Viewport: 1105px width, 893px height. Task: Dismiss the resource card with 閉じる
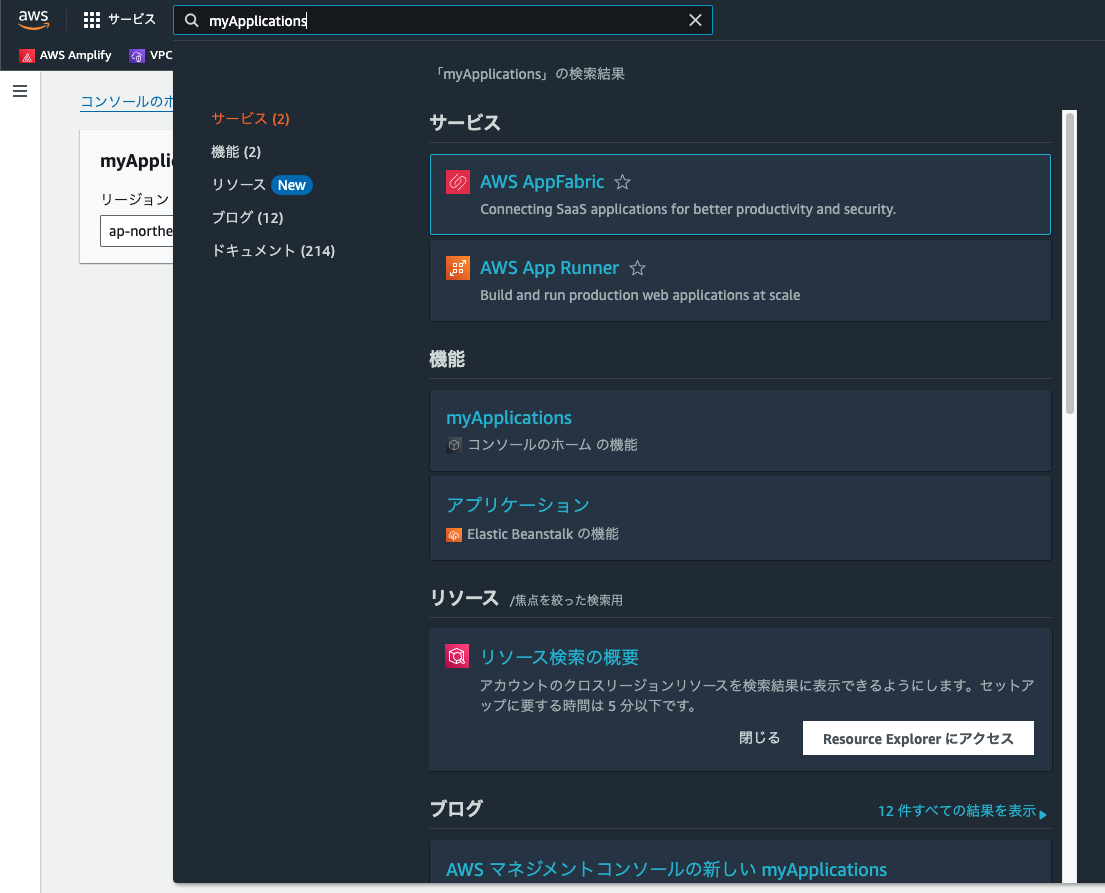tap(760, 737)
